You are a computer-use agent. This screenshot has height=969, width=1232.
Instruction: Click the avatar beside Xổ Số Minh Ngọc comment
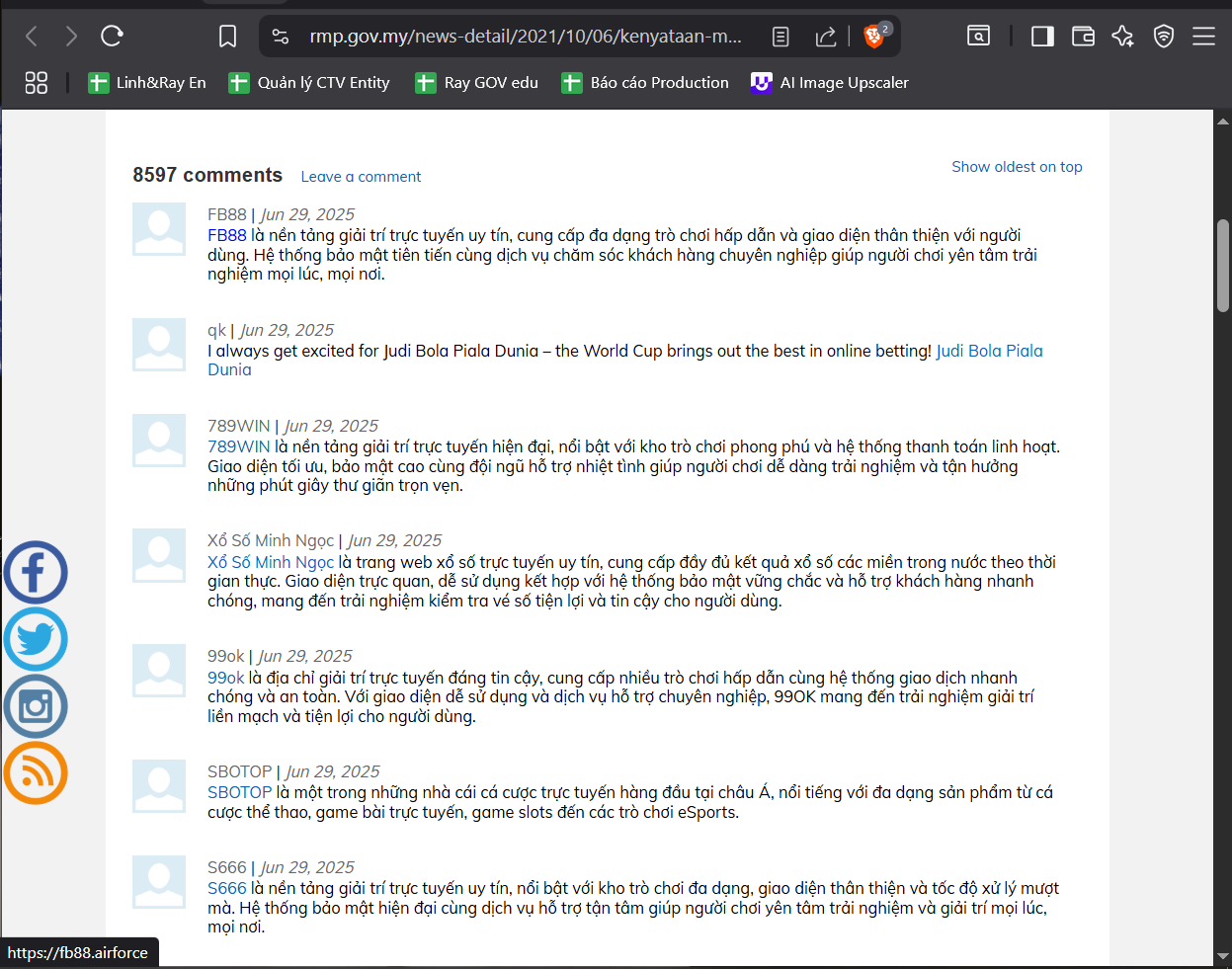click(x=159, y=555)
